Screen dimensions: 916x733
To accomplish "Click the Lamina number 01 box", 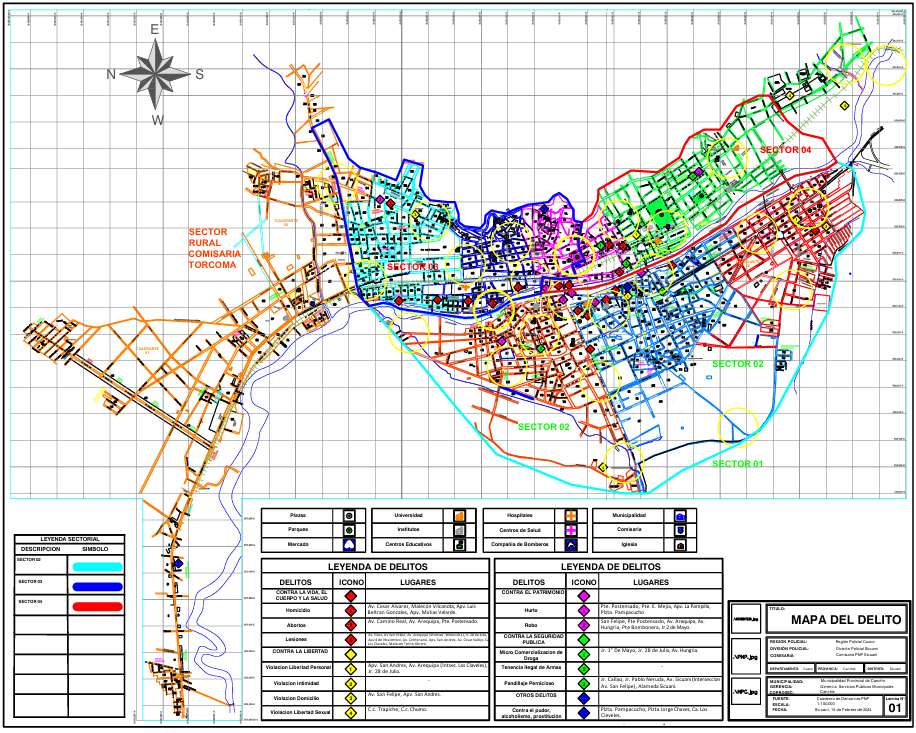I will click(x=893, y=709).
